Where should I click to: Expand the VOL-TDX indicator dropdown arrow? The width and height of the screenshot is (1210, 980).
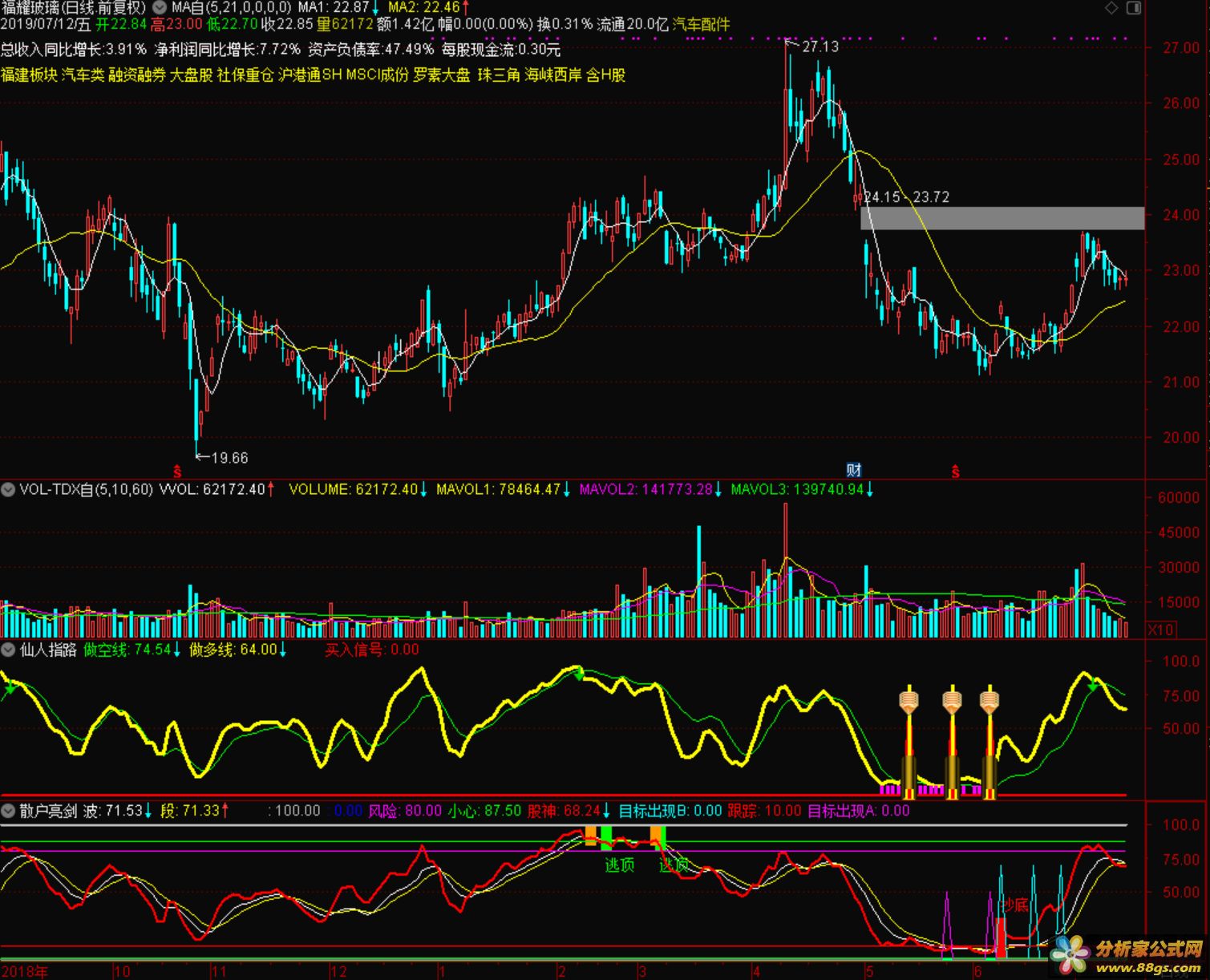click(8, 489)
